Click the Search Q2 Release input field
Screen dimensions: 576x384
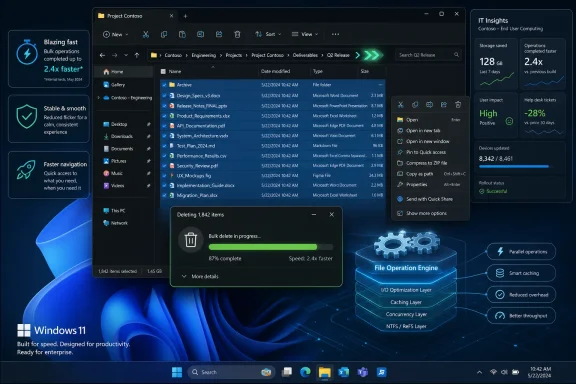point(428,55)
